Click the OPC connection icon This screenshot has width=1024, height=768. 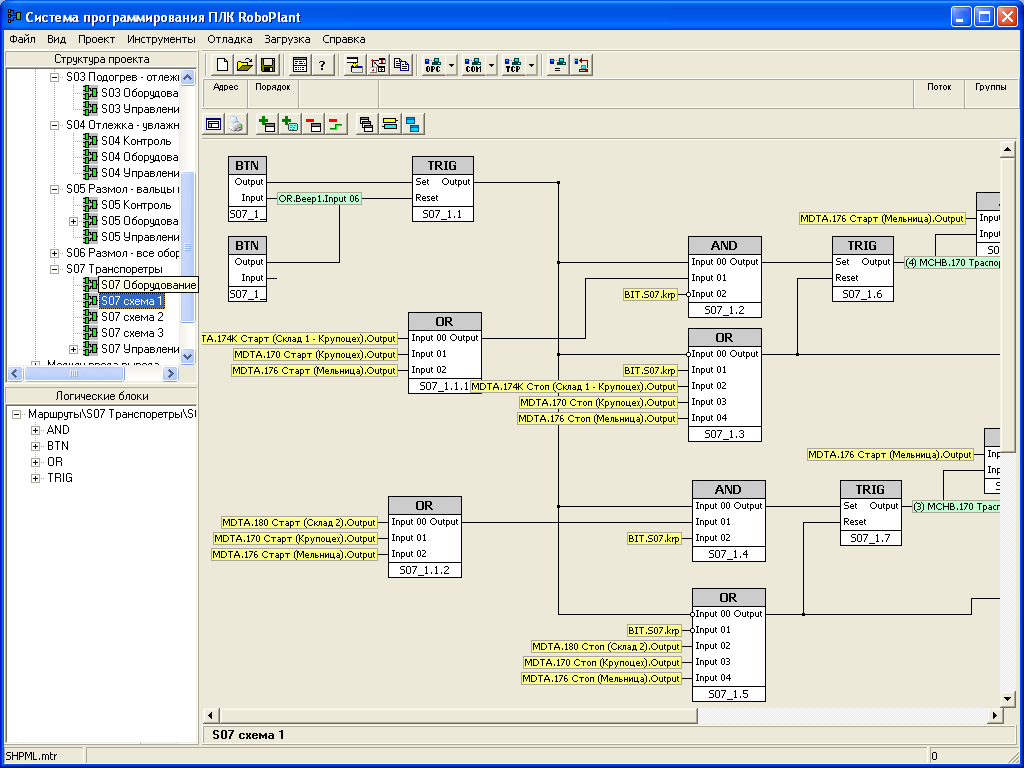tap(433, 65)
